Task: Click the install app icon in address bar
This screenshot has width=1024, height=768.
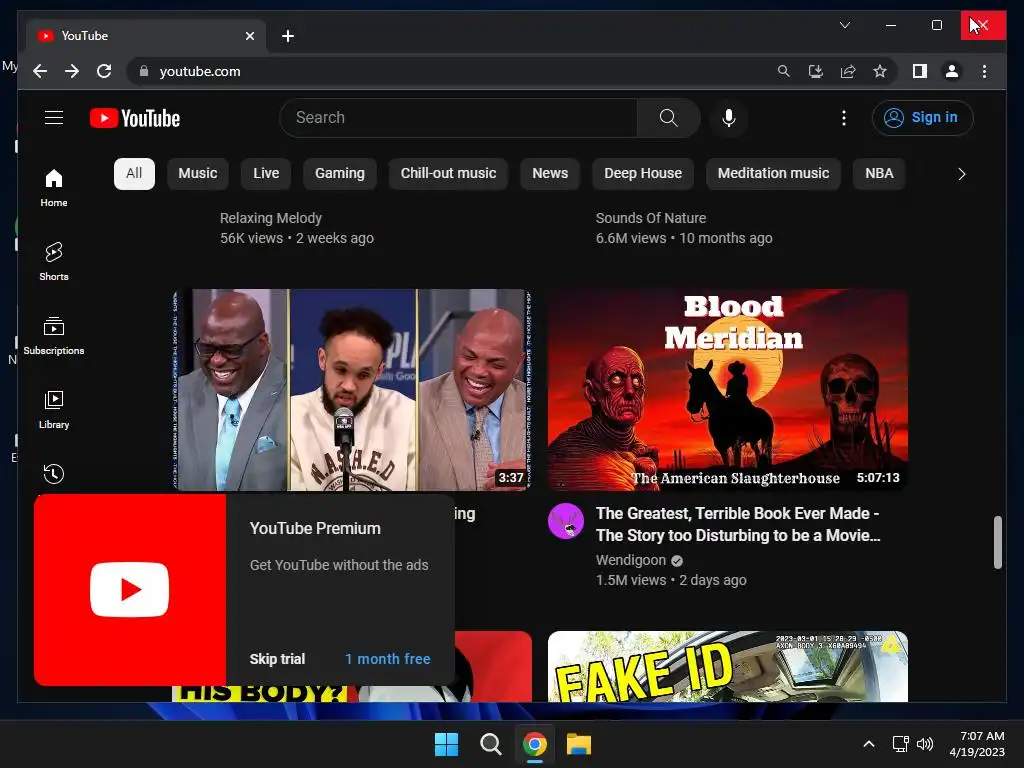Action: (x=816, y=71)
